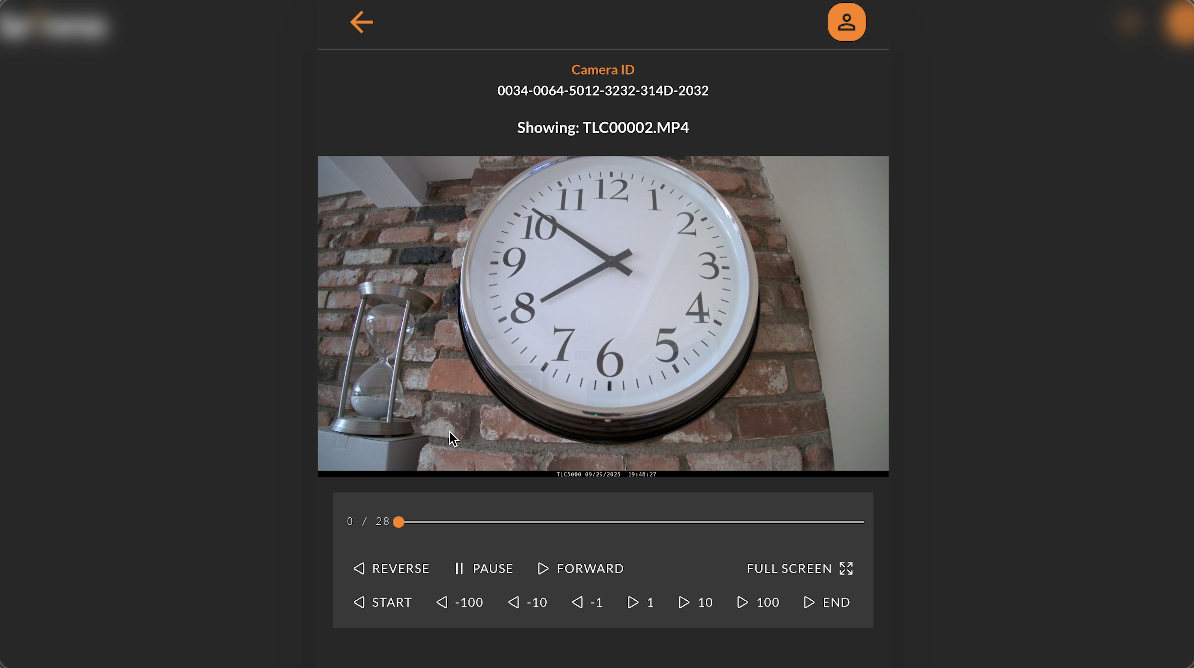Go back using the orange arrow
This screenshot has height=668, width=1194.
pyautogui.click(x=361, y=22)
